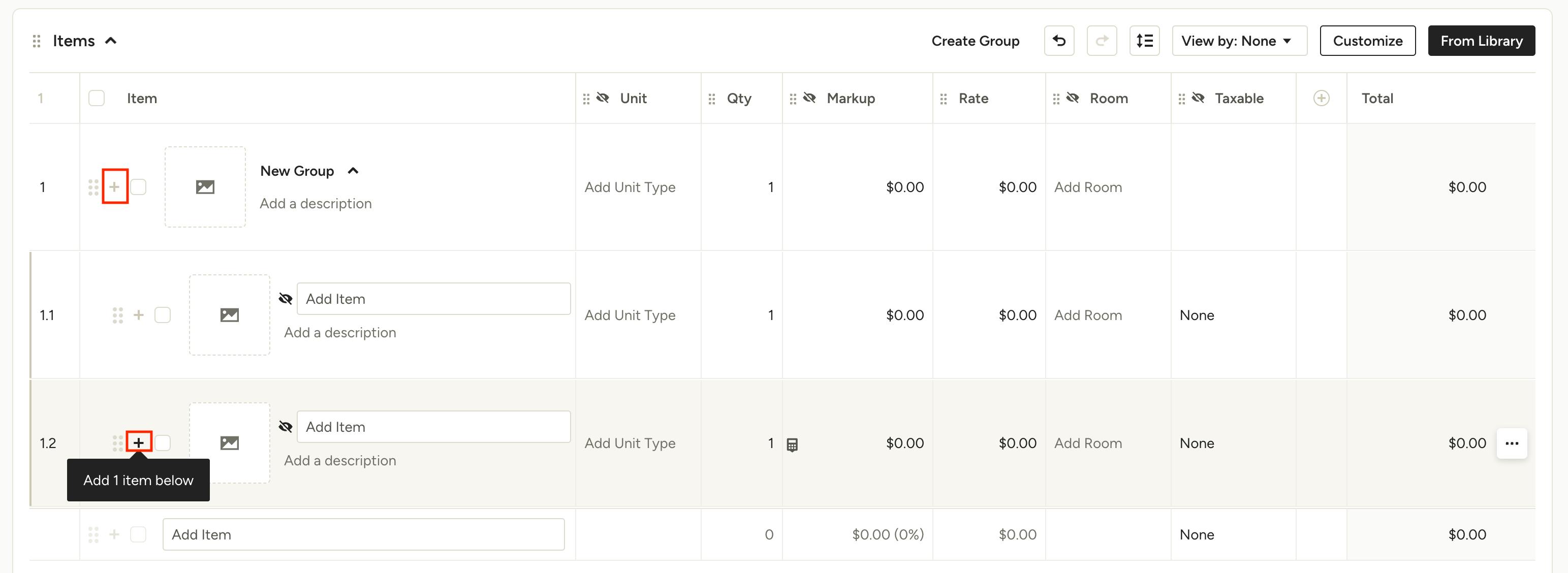Collapse the Items section header
The height and width of the screenshot is (573, 1568).
click(111, 40)
